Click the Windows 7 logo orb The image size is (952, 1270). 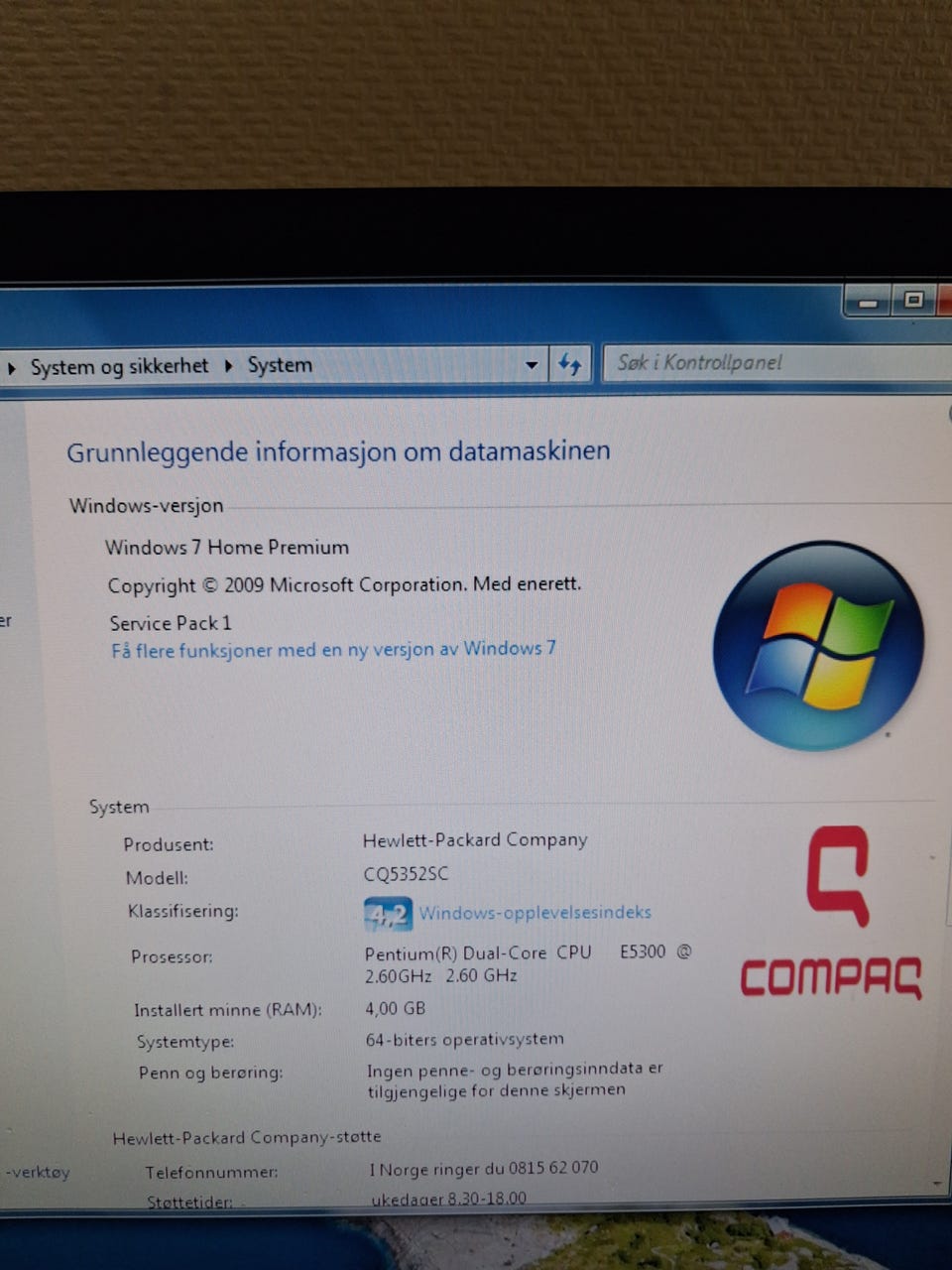pos(818,645)
